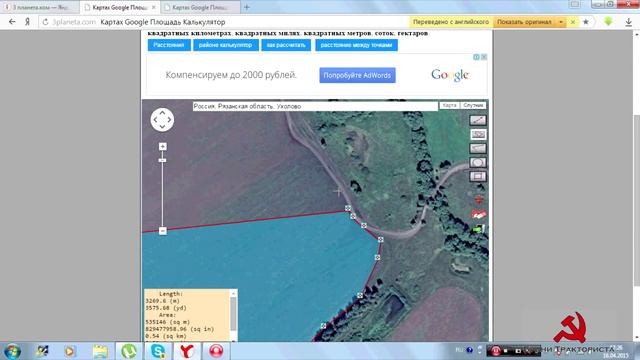Select the rectangle drawing tool
Screen dimensions: 640x360
[478, 176]
